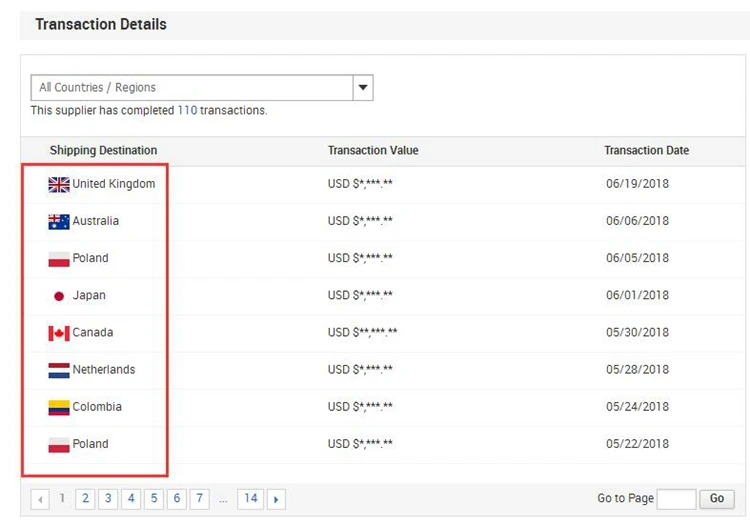Select page 7 in pagination
The image size is (750, 526).
(199, 498)
